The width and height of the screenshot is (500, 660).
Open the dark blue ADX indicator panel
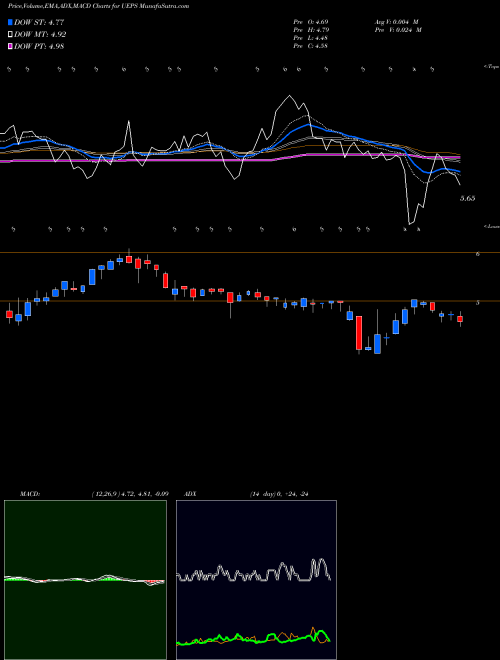tap(256, 580)
